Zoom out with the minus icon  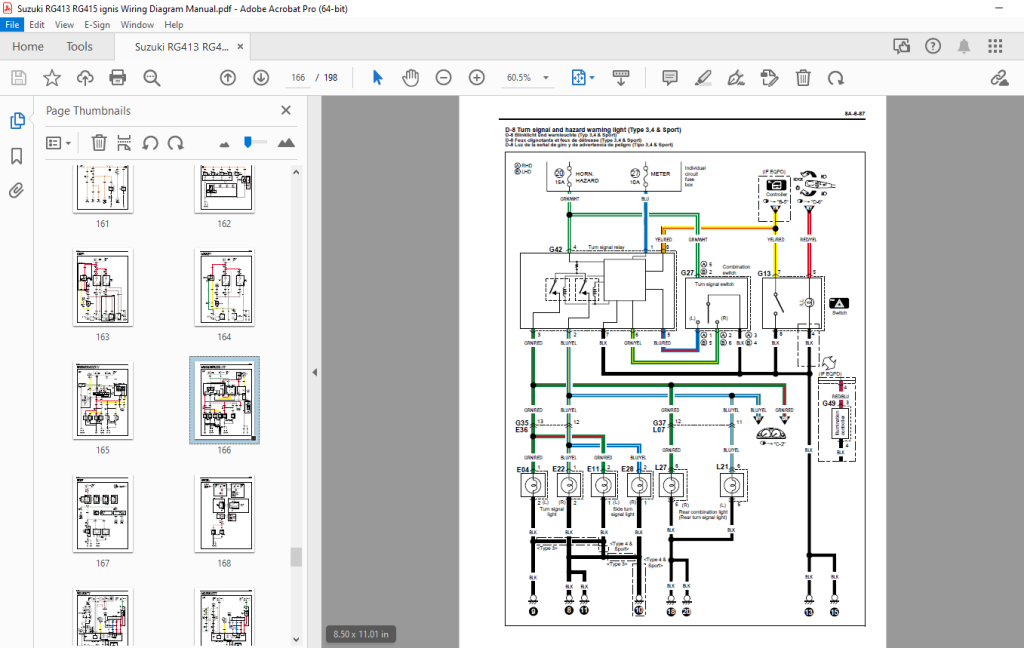(x=443, y=78)
